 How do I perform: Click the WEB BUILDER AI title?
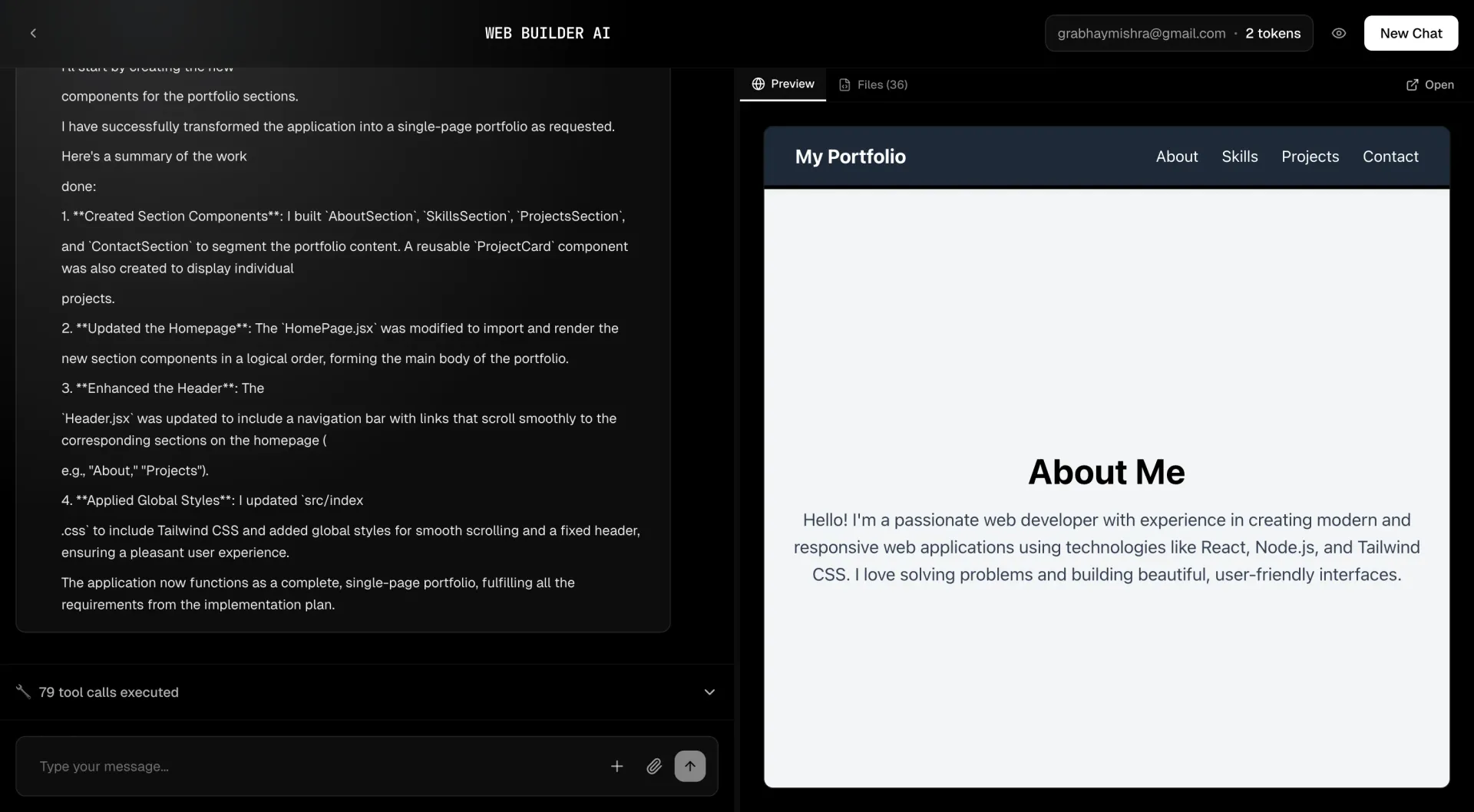547,33
